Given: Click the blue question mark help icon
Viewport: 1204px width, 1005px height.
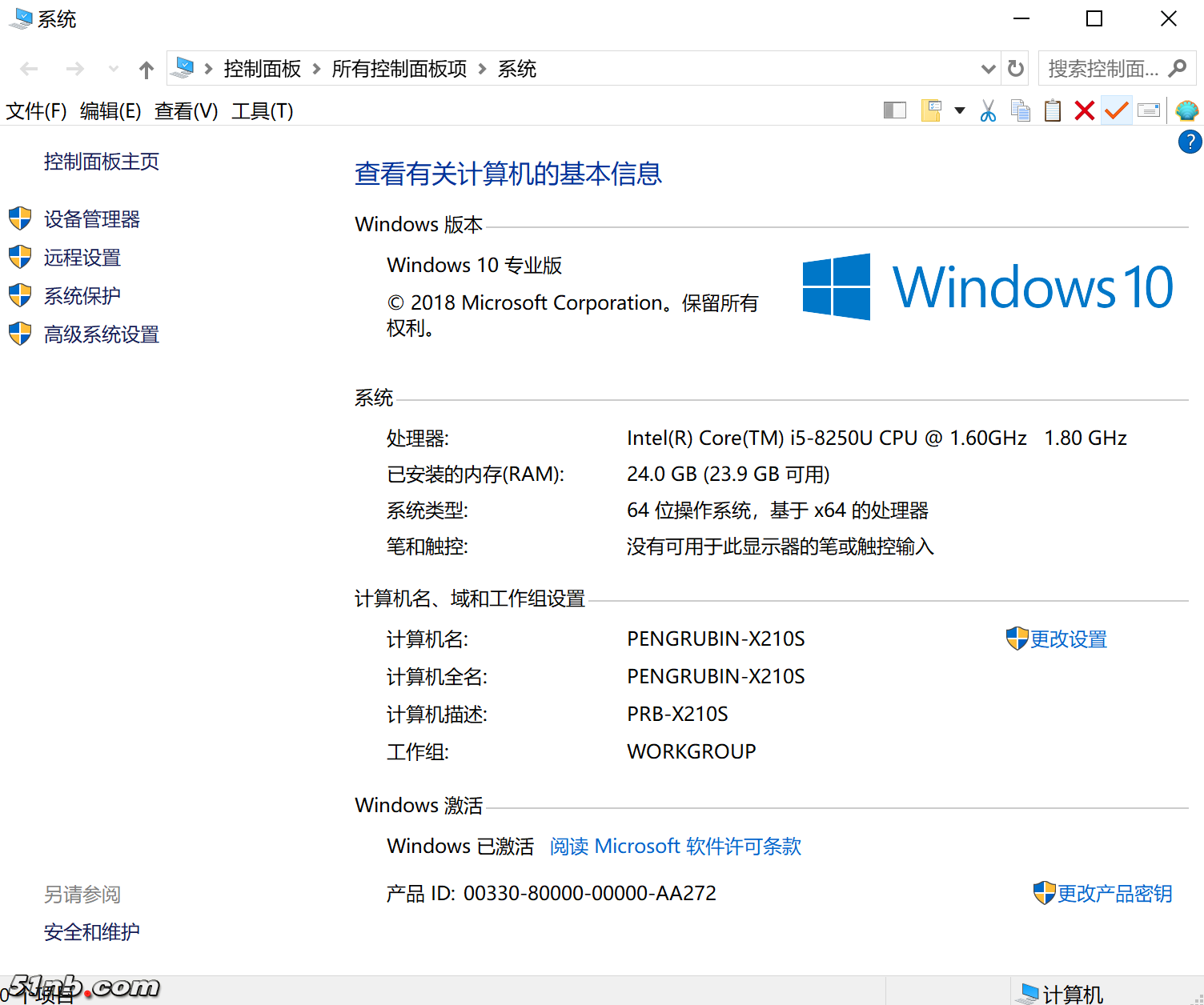Looking at the screenshot, I should coord(1190,142).
